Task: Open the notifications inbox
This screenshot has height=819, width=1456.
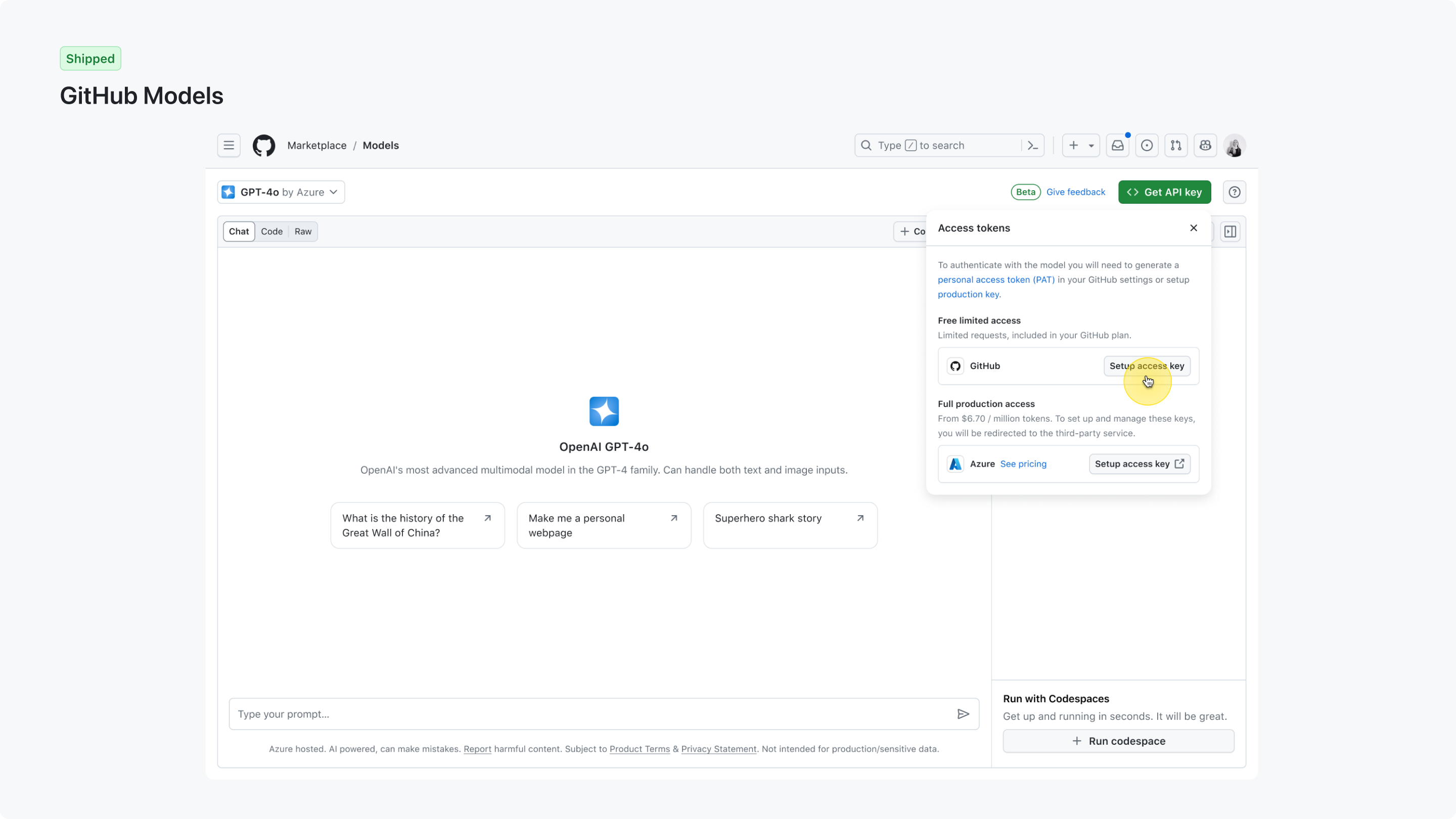Action: 1117,145
